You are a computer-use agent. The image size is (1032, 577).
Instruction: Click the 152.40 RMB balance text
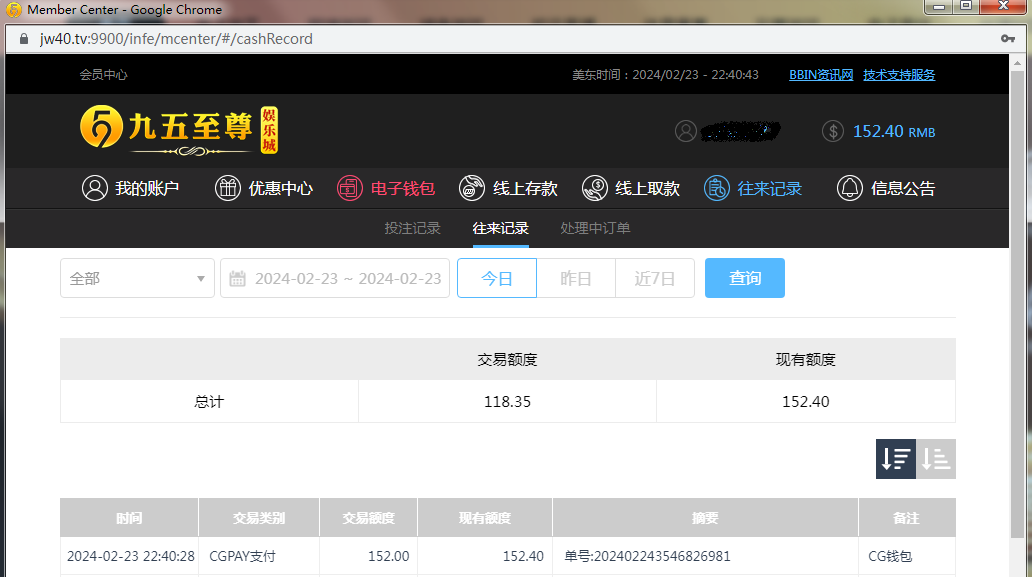[x=894, y=132]
